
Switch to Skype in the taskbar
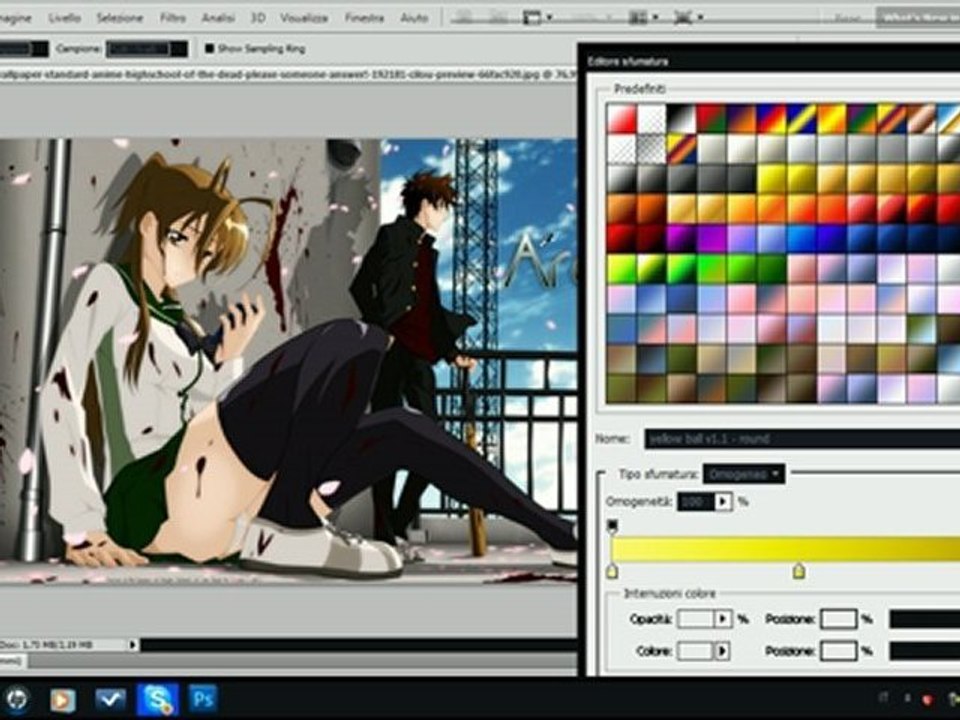[x=157, y=699]
